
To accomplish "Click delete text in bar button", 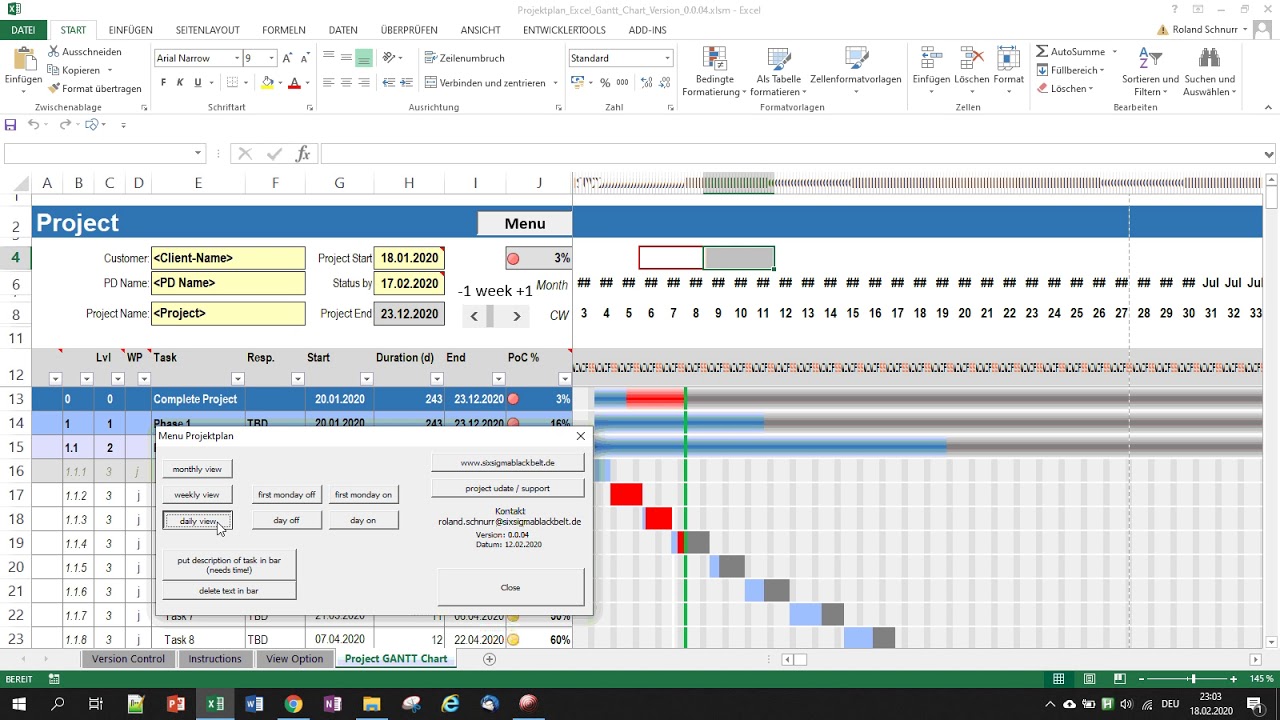I will coord(229,591).
